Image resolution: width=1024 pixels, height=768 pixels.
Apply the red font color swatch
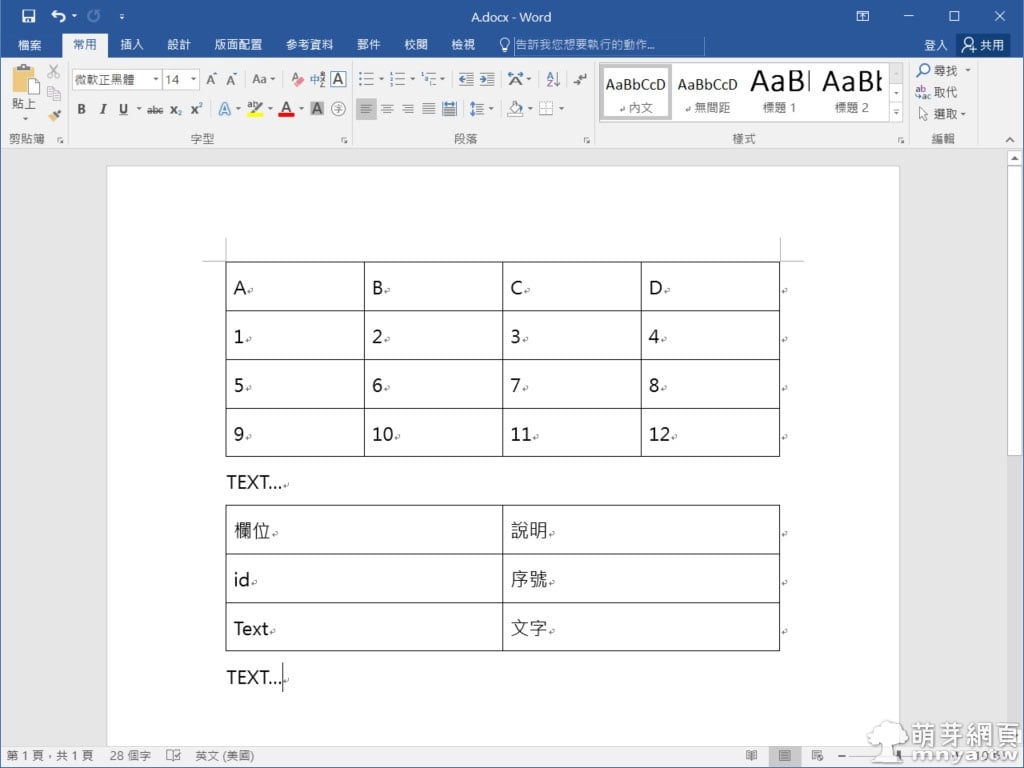pos(286,109)
